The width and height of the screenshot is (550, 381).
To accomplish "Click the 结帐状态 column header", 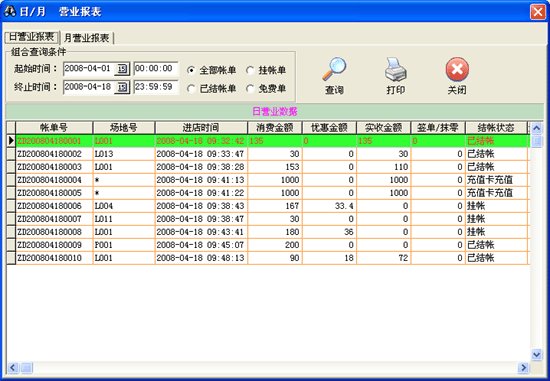I will click(x=496, y=128).
